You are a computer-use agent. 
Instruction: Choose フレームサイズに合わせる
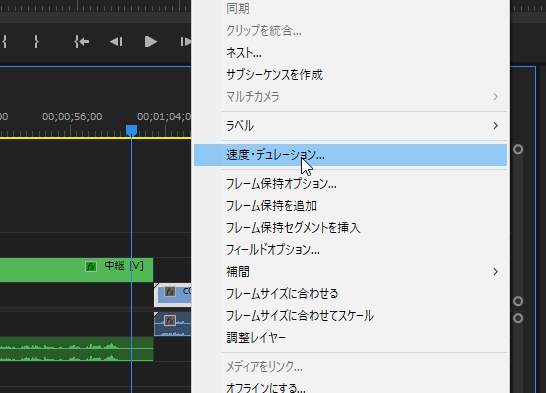pos(350,293)
